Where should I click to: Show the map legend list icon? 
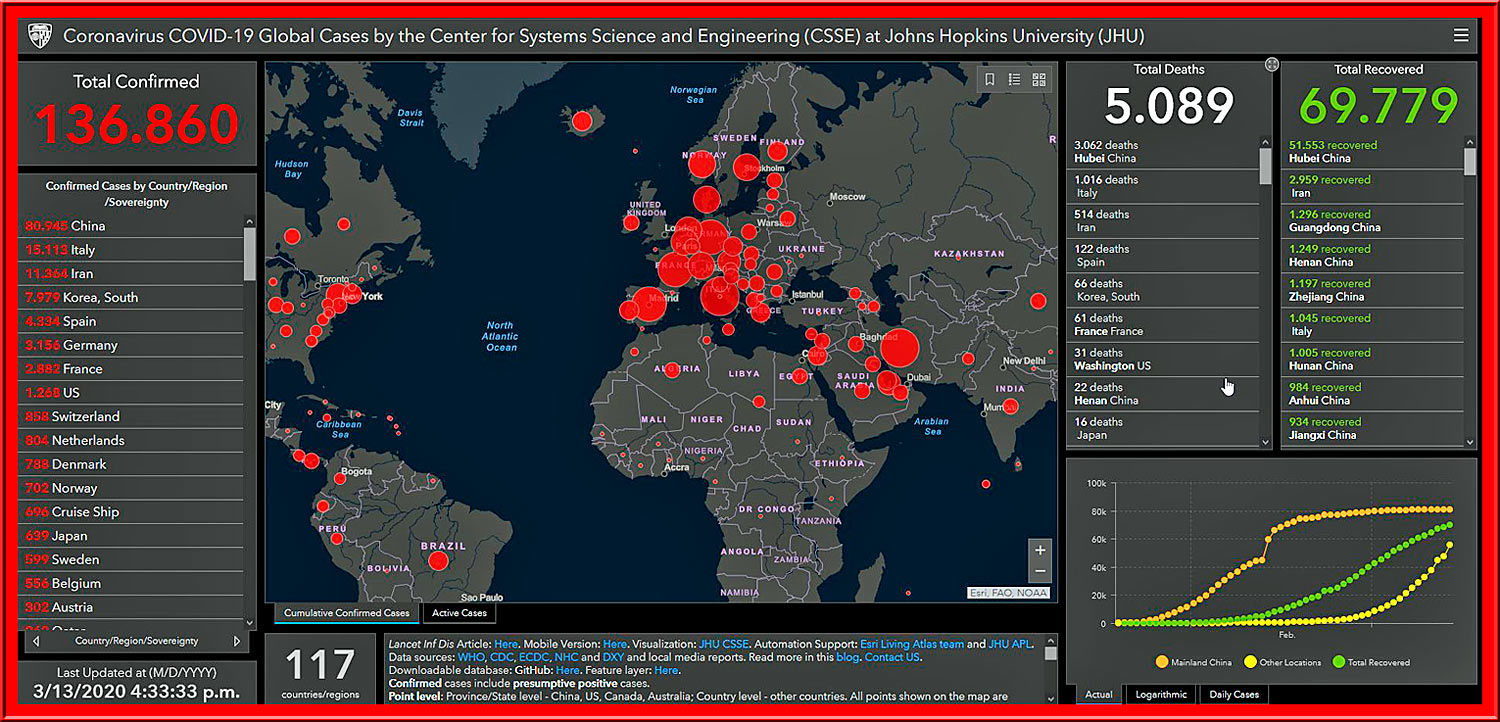1014,79
